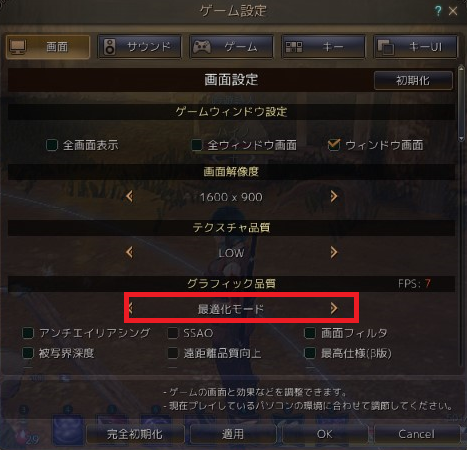Select next screen resolution with right arrow
The image size is (467, 450).
[334, 197]
